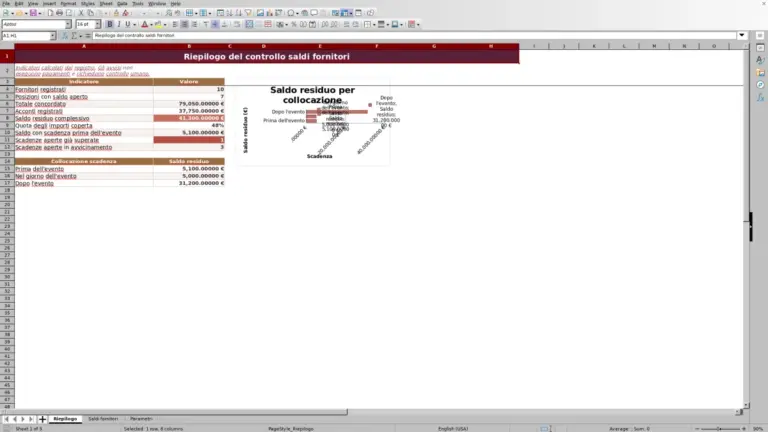Toggle align top vertical alignment

(206, 24)
